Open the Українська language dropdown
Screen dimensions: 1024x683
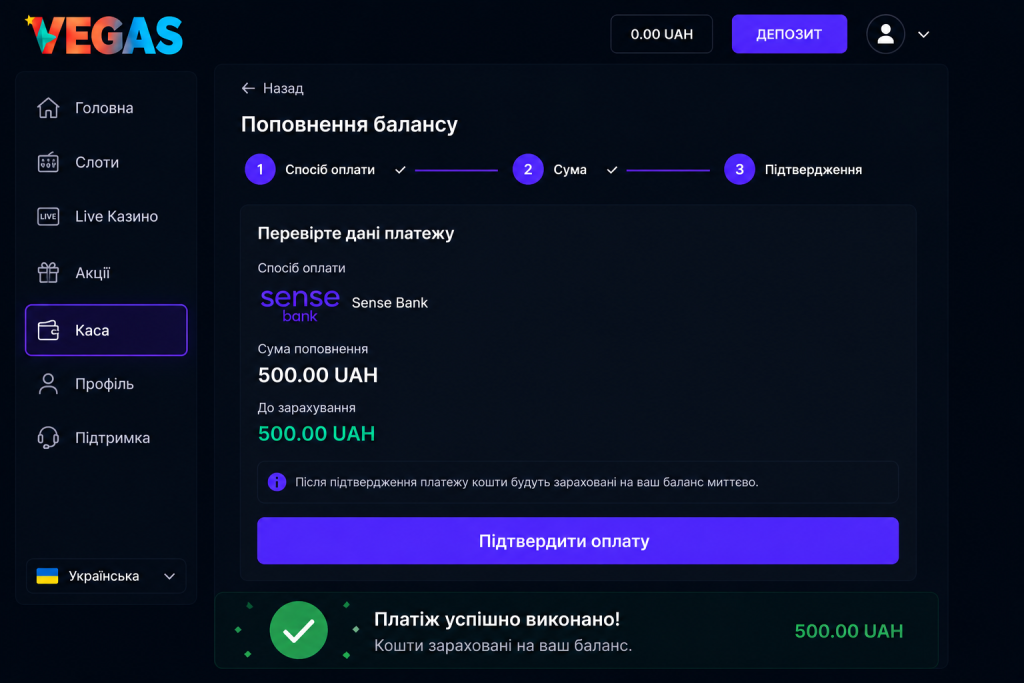tap(106, 576)
